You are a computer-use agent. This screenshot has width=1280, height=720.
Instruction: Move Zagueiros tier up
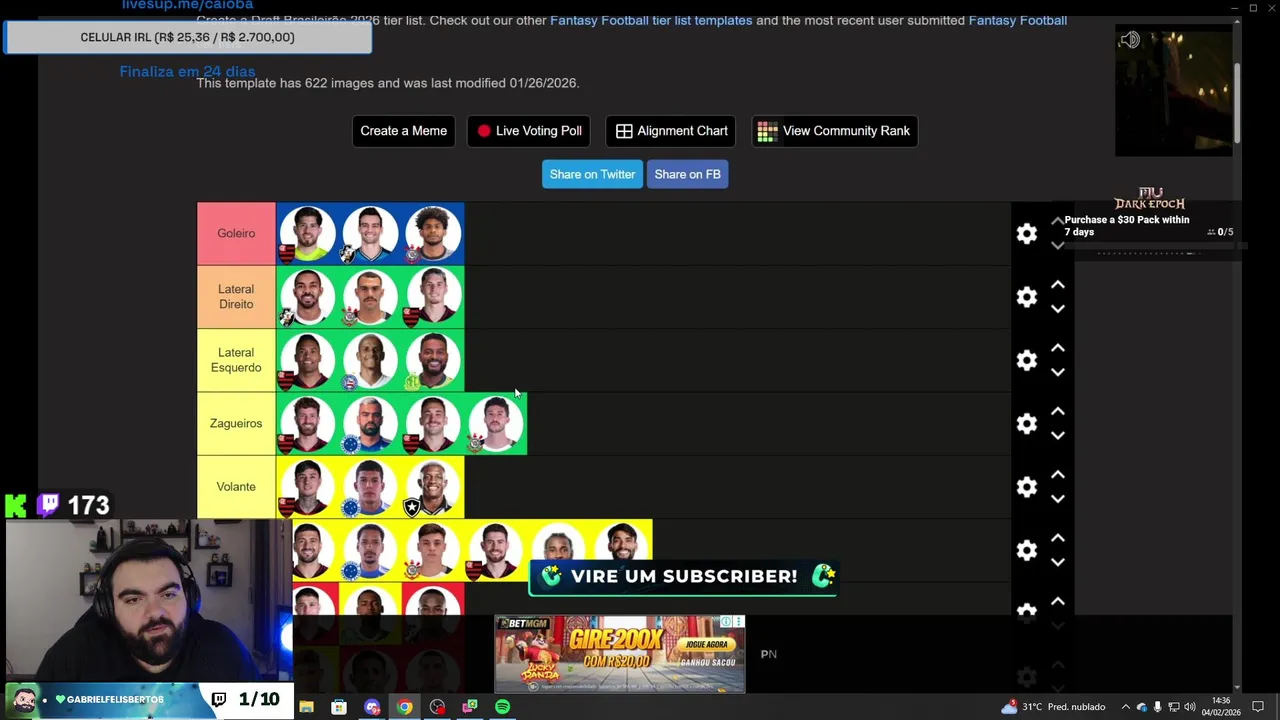[x=1058, y=411]
